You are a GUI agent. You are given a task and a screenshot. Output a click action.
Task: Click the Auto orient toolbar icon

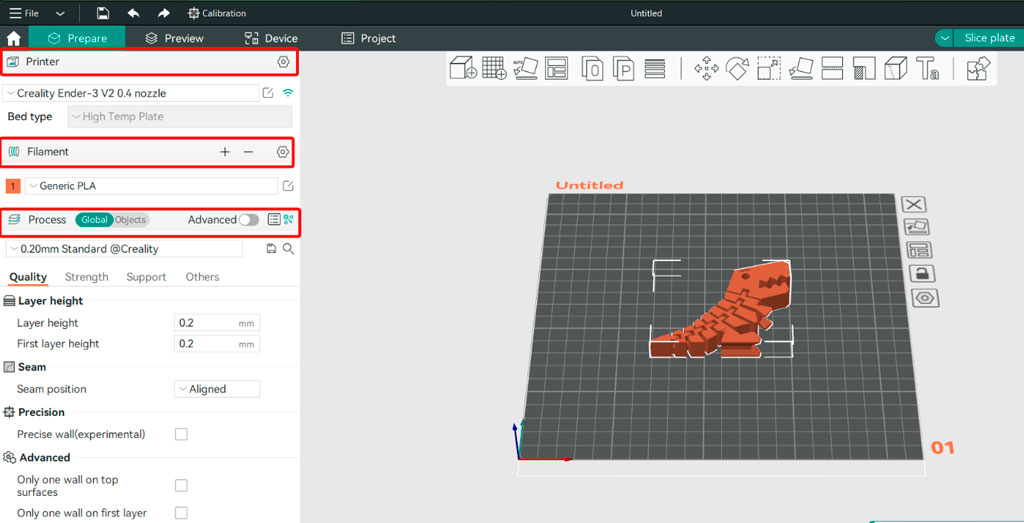pyautogui.click(x=525, y=68)
